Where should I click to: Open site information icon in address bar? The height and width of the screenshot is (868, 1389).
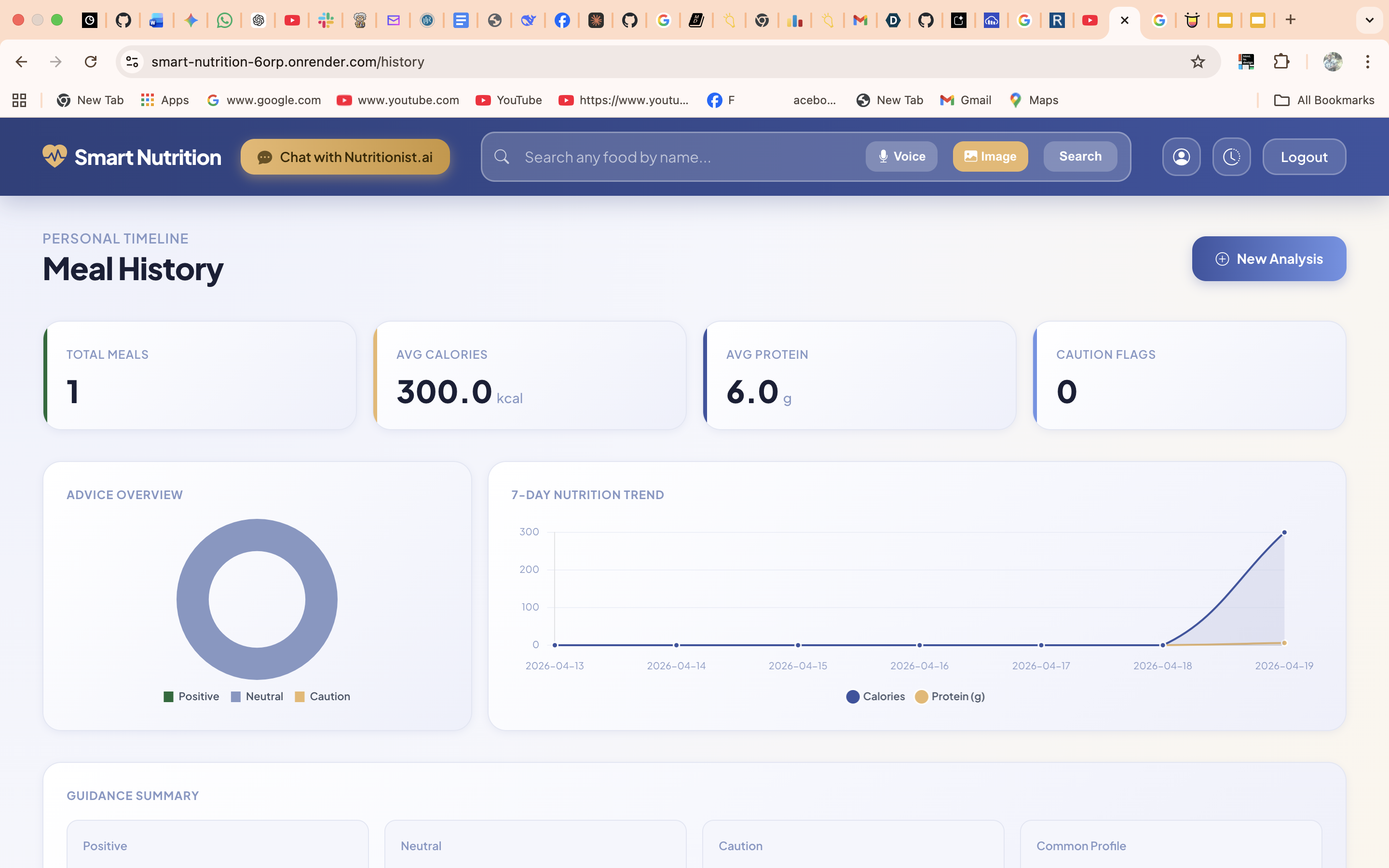click(x=133, y=61)
